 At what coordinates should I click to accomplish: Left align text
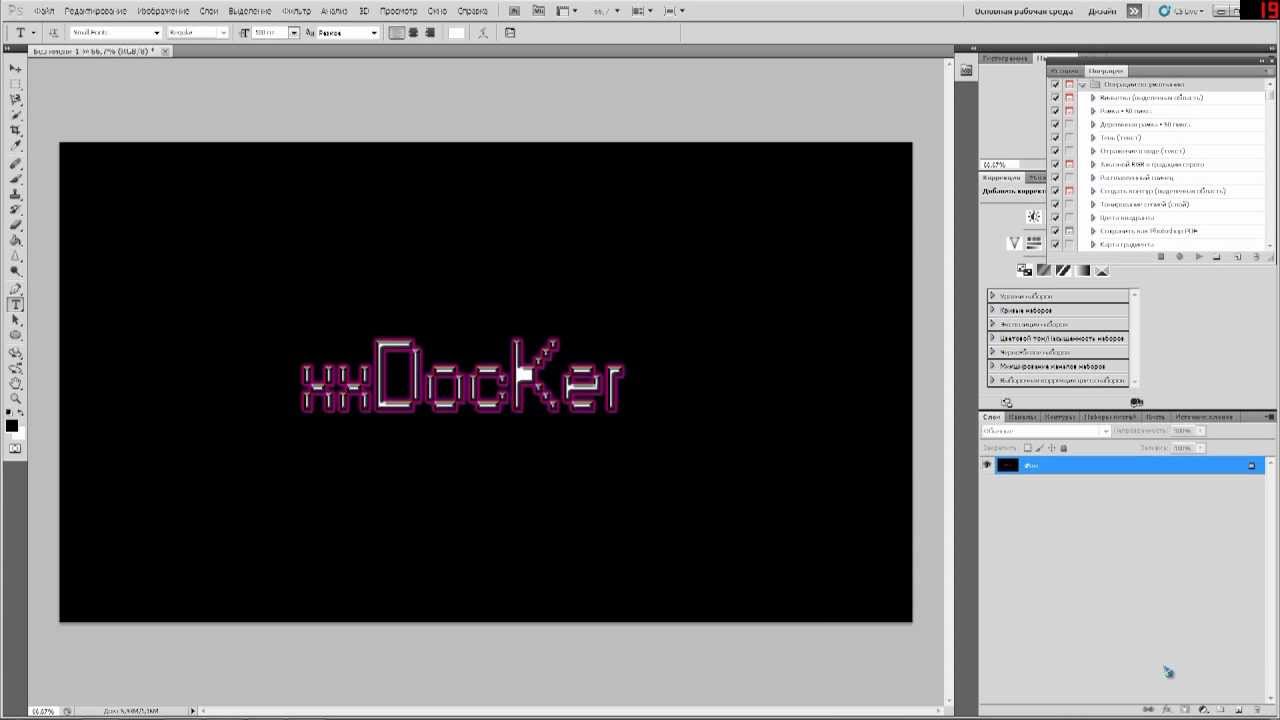(x=397, y=33)
